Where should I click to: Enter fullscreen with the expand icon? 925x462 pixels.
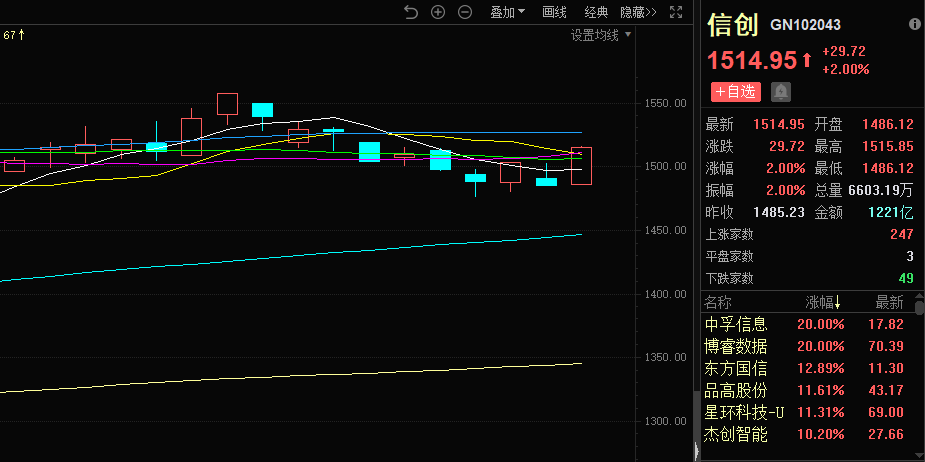677,12
